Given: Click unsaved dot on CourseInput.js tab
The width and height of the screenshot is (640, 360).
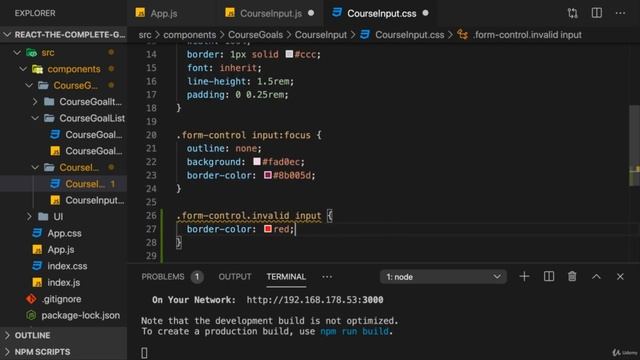Looking at the screenshot, I should click(x=311, y=13).
